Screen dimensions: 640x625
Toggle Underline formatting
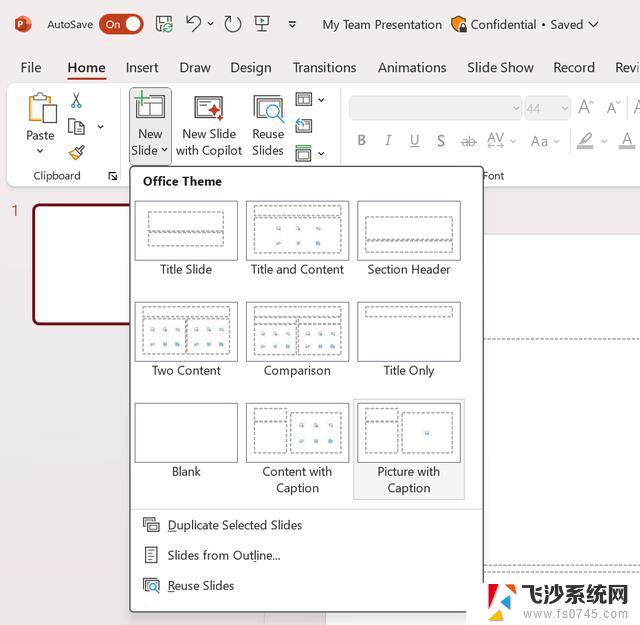pyautogui.click(x=414, y=141)
